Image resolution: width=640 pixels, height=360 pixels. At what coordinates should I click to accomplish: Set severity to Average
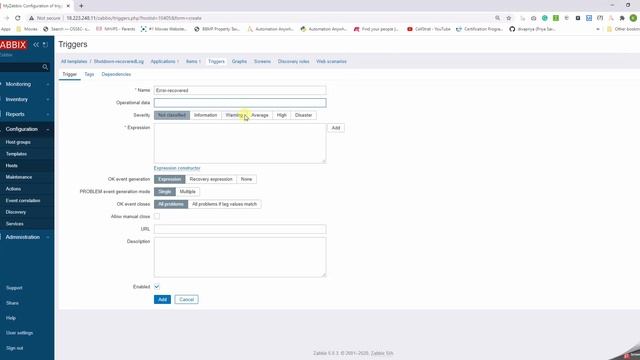tap(260, 115)
